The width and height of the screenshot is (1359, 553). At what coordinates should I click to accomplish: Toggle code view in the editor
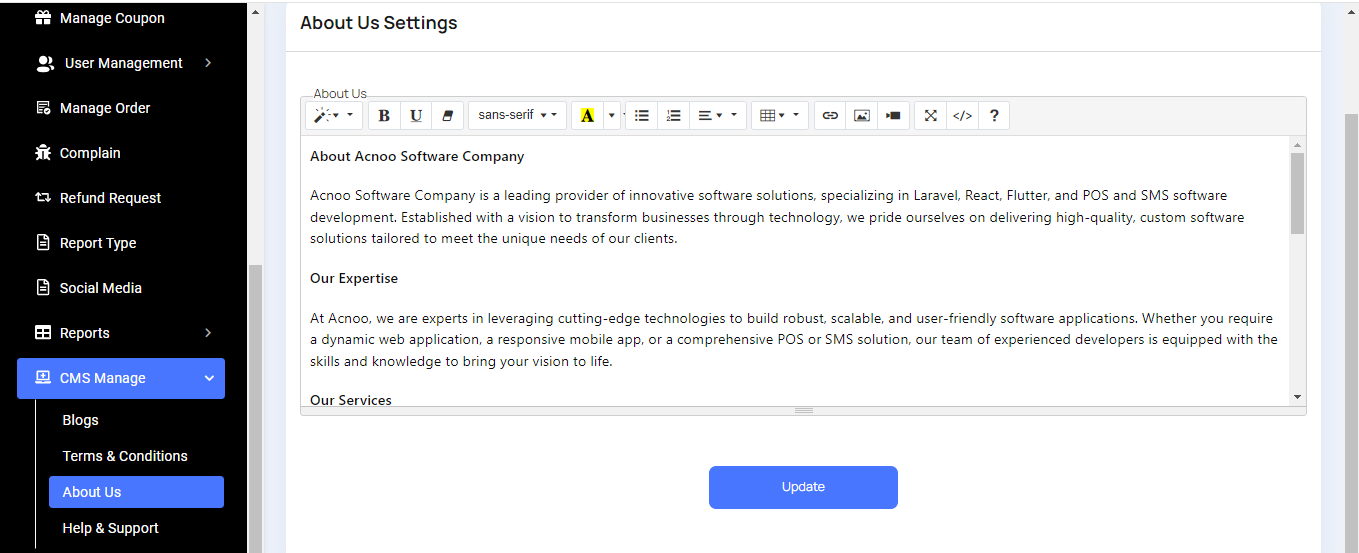tap(962, 116)
